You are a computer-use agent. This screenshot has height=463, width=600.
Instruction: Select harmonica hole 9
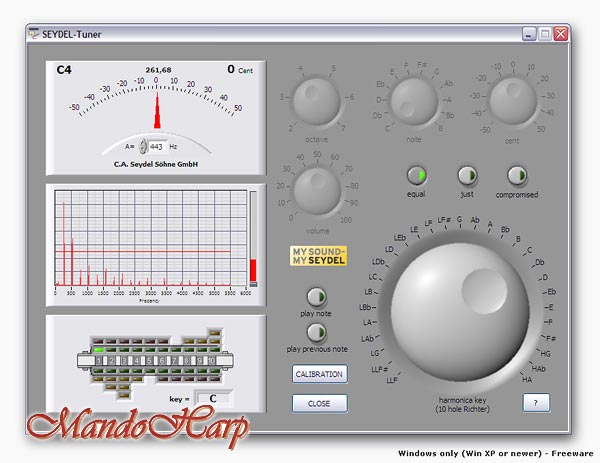(199, 360)
